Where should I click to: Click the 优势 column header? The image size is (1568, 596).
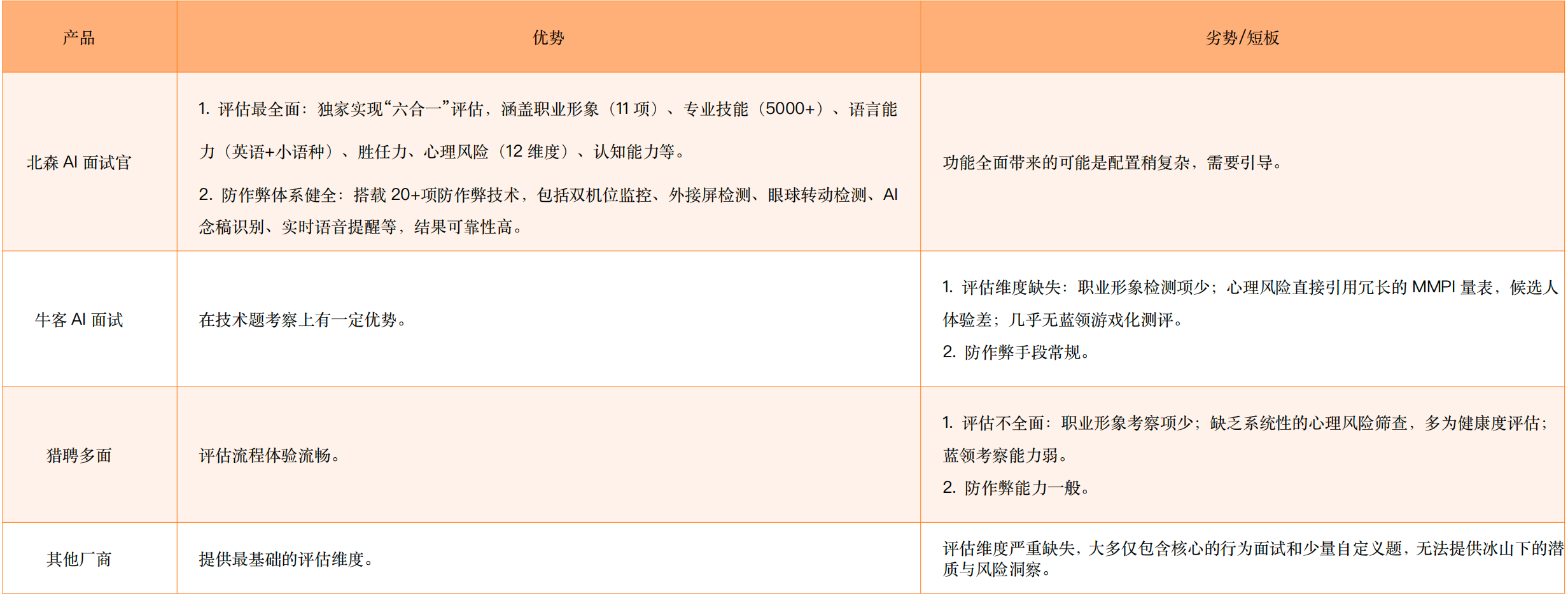(549, 37)
